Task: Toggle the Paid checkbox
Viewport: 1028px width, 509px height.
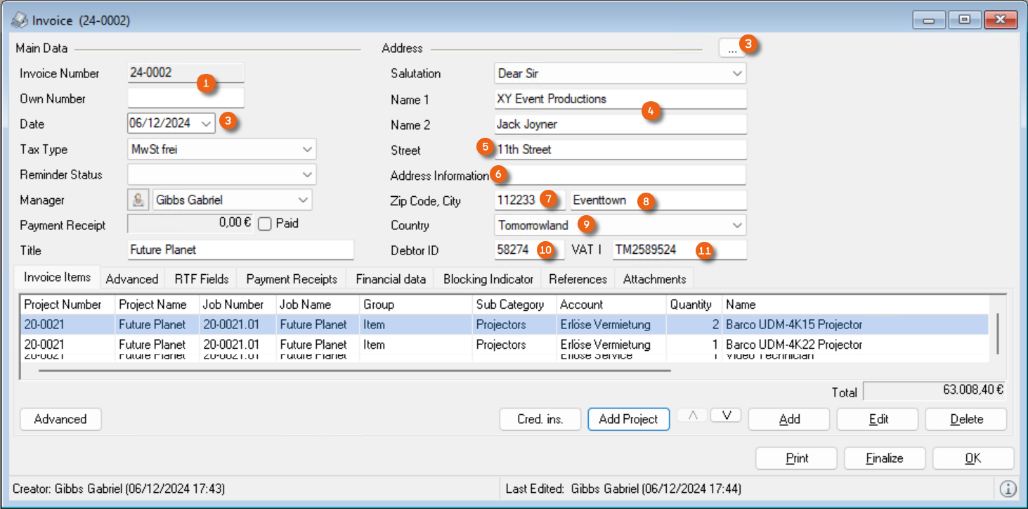Action: coord(265,224)
